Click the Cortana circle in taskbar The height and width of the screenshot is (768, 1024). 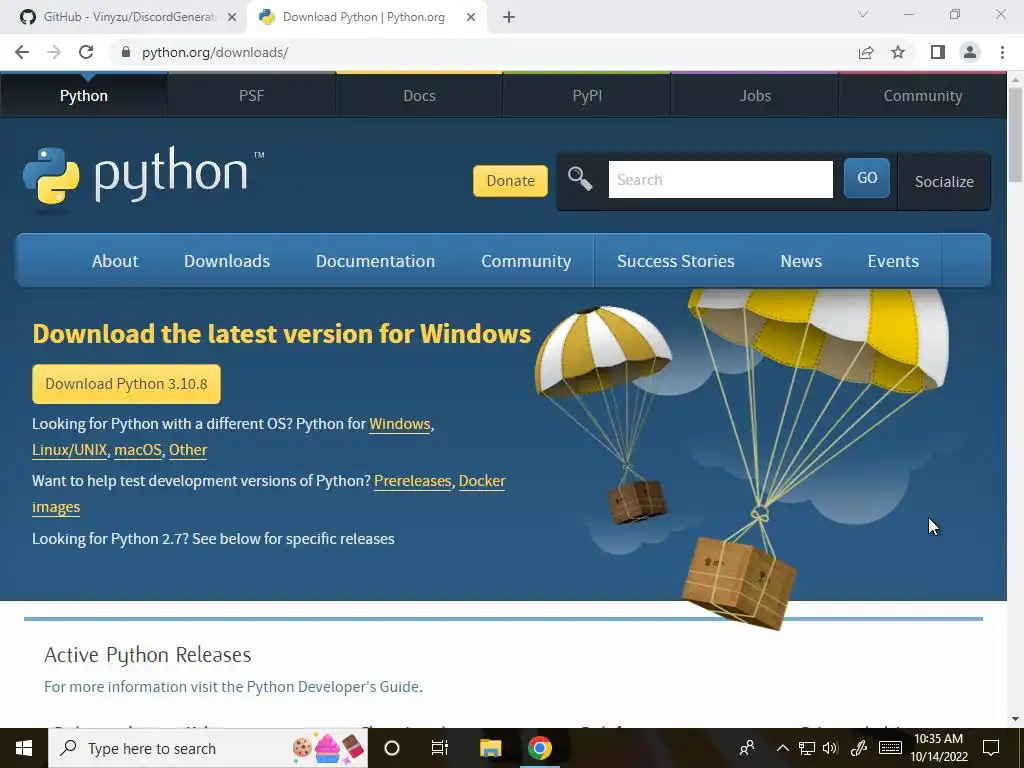coord(392,748)
